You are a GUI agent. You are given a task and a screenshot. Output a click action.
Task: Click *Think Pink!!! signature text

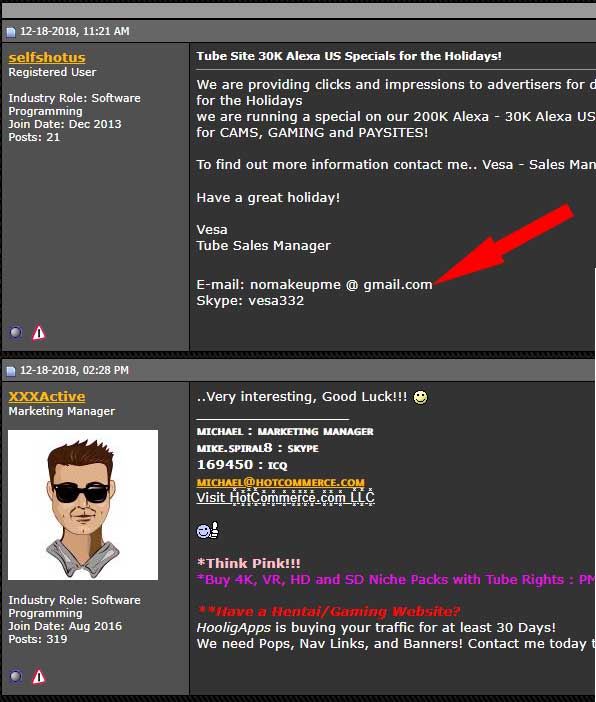click(249, 563)
